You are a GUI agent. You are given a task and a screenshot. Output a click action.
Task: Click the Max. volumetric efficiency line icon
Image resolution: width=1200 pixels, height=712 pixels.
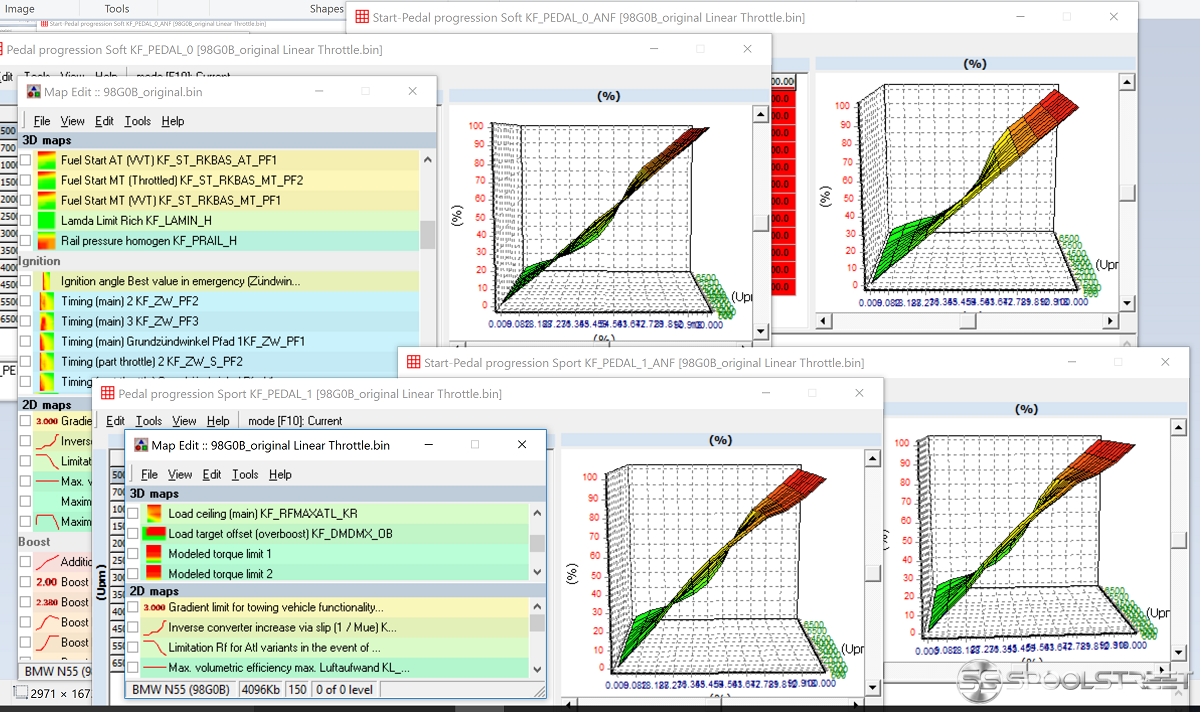[154, 667]
